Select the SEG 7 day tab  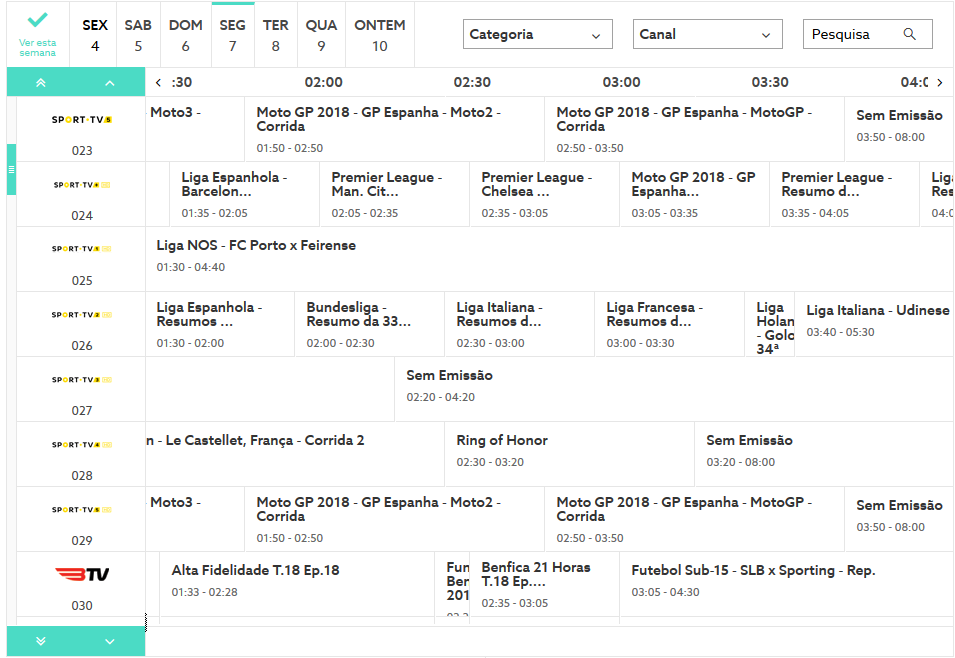click(233, 35)
